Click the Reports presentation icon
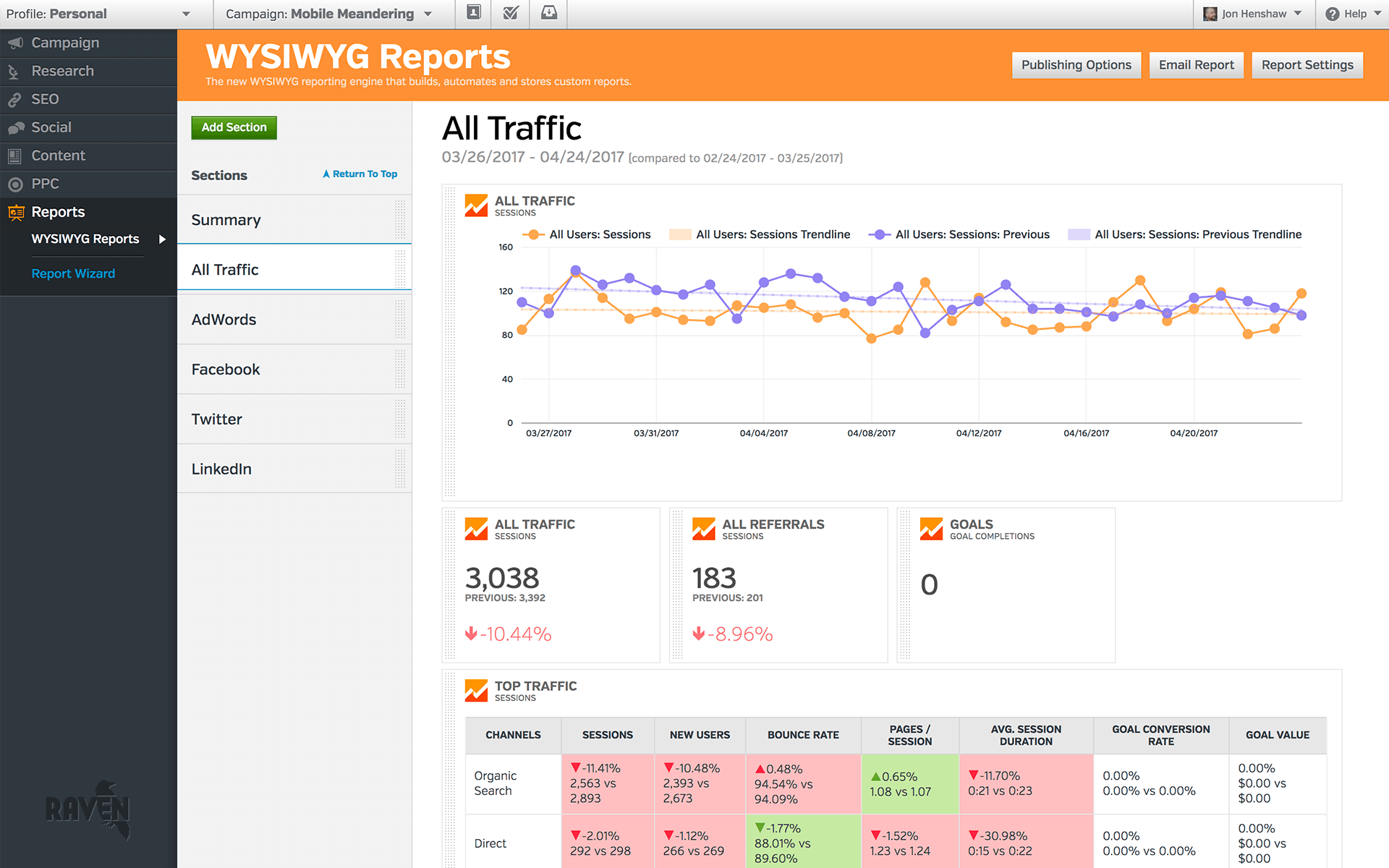Screen dimensions: 1389x868 click(x=15, y=212)
